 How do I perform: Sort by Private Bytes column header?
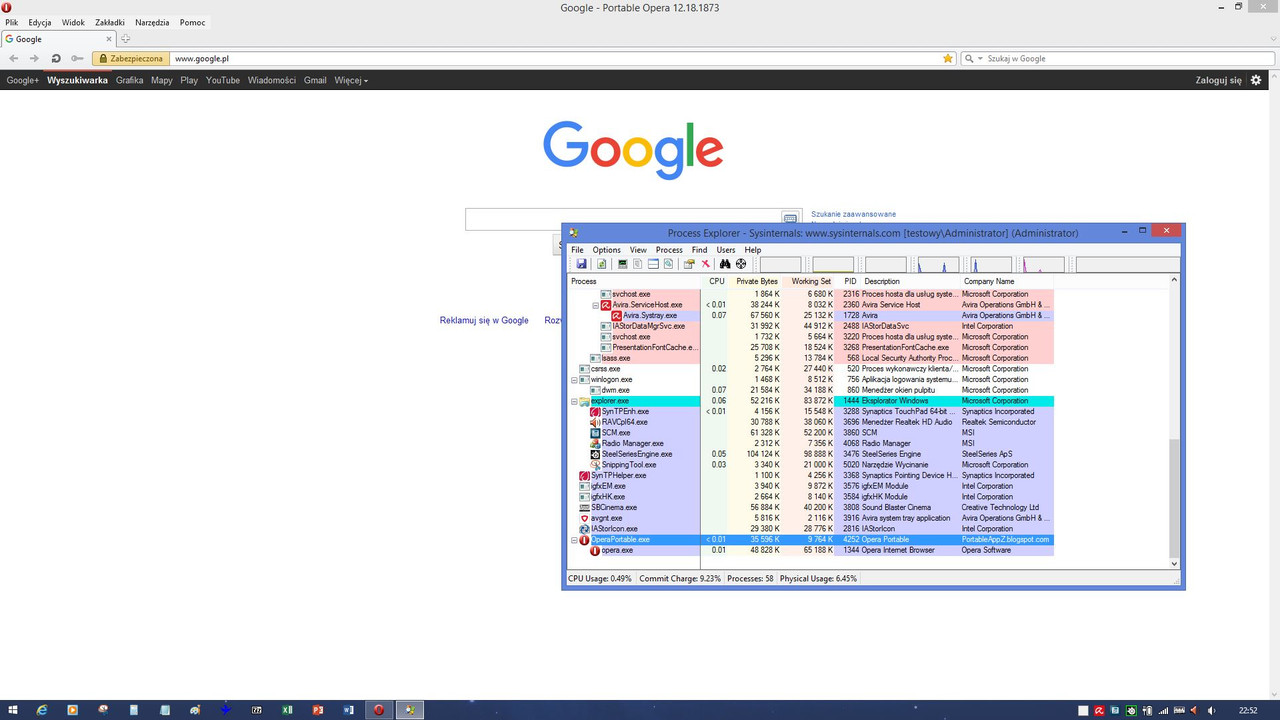(755, 281)
